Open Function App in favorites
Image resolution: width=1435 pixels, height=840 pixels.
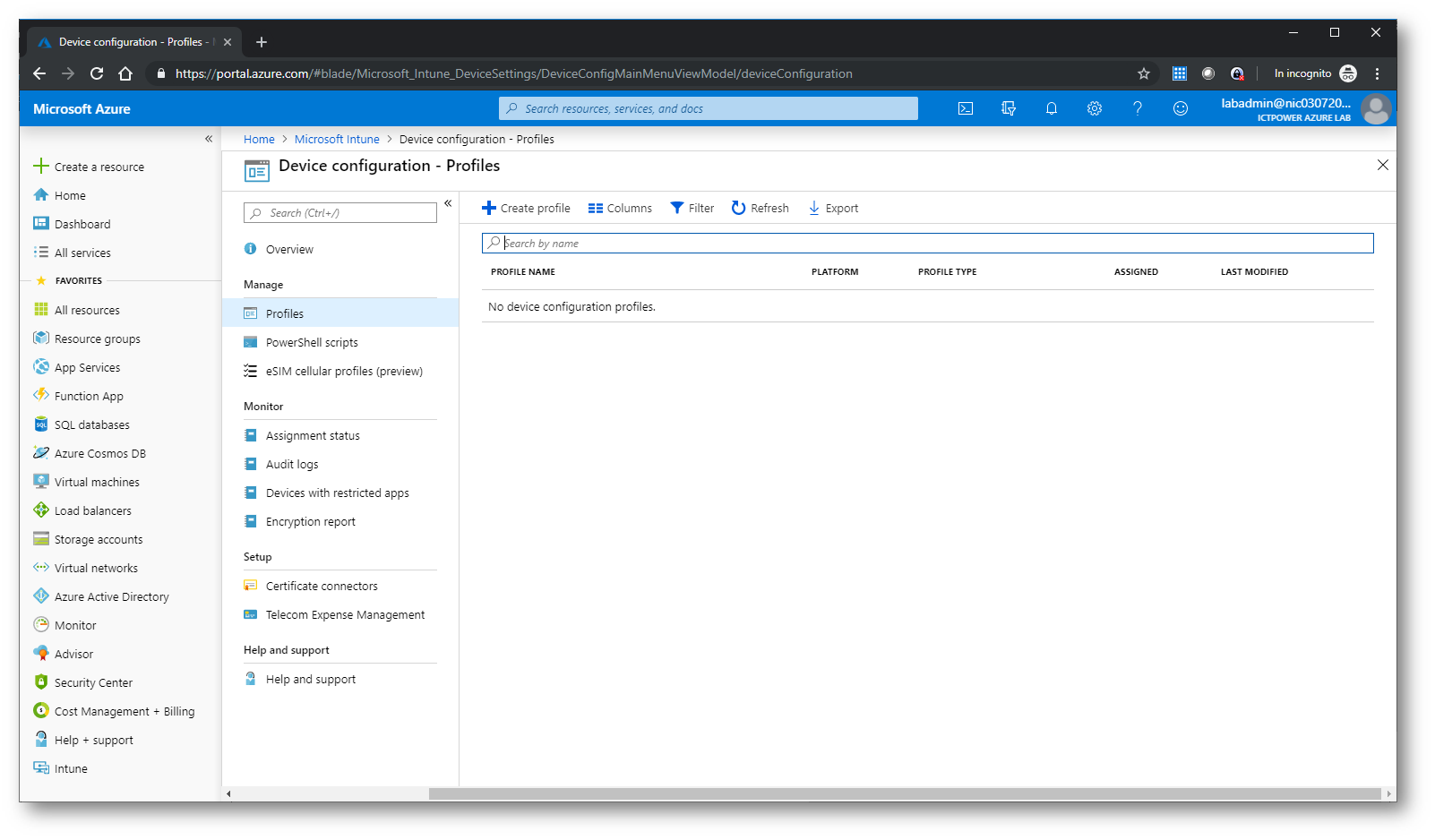pyautogui.click(x=89, y=396)
